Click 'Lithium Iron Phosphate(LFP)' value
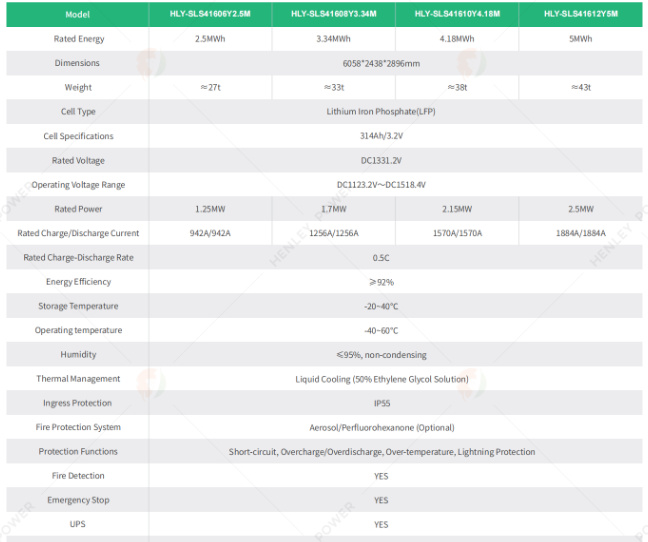The height and width of the screenshot is (542, 648). [x=381, y=112]
